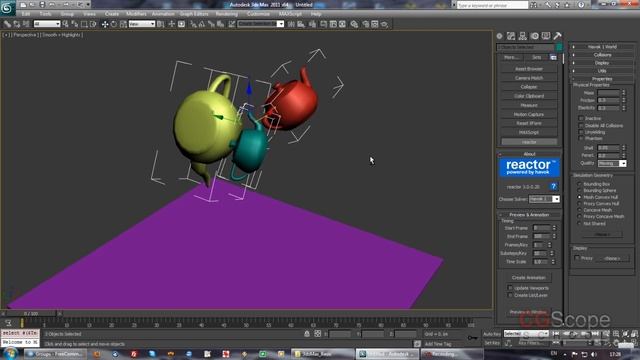
Task: Click the Mirror tool icon
Action: pos(291,24)
